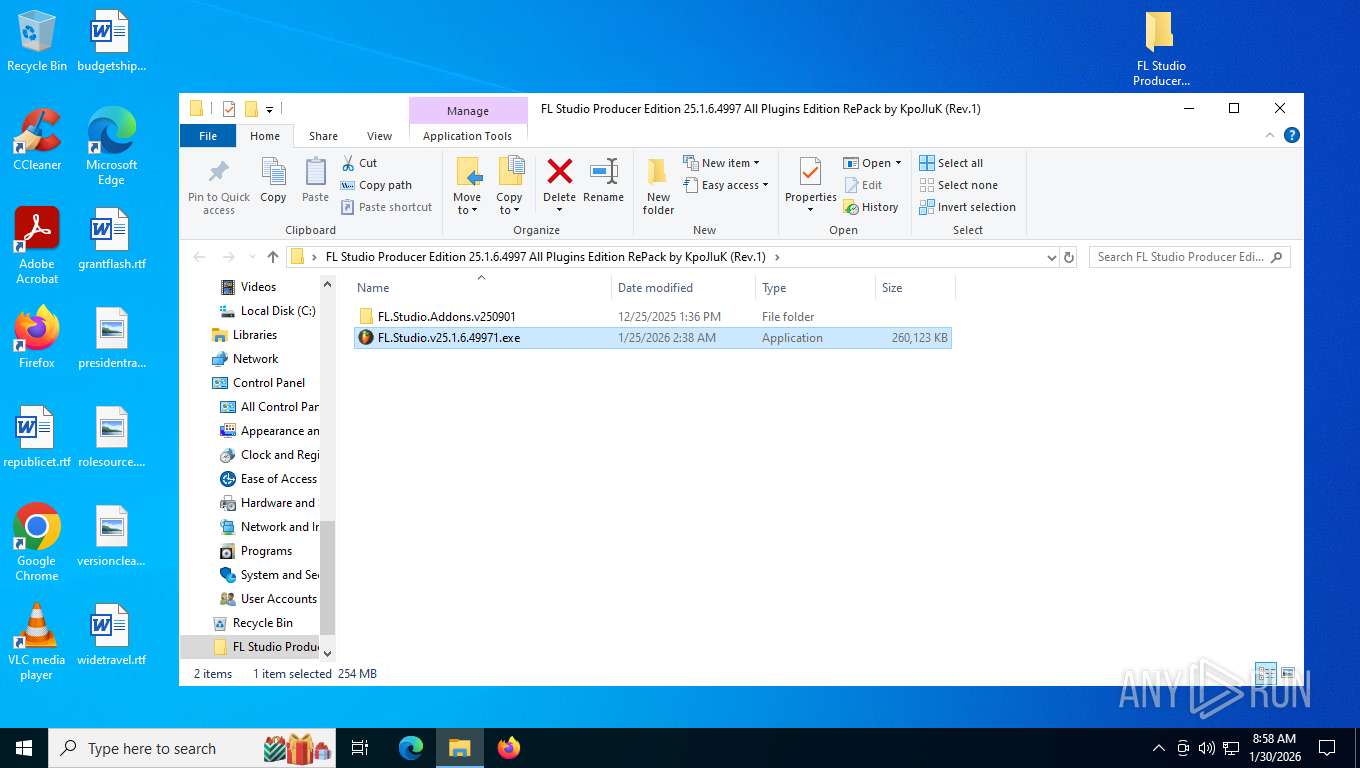Viewport: 1360px width, 768px height.
Task: Click Paste shortcut in ribbon
Action: point(386,207)
